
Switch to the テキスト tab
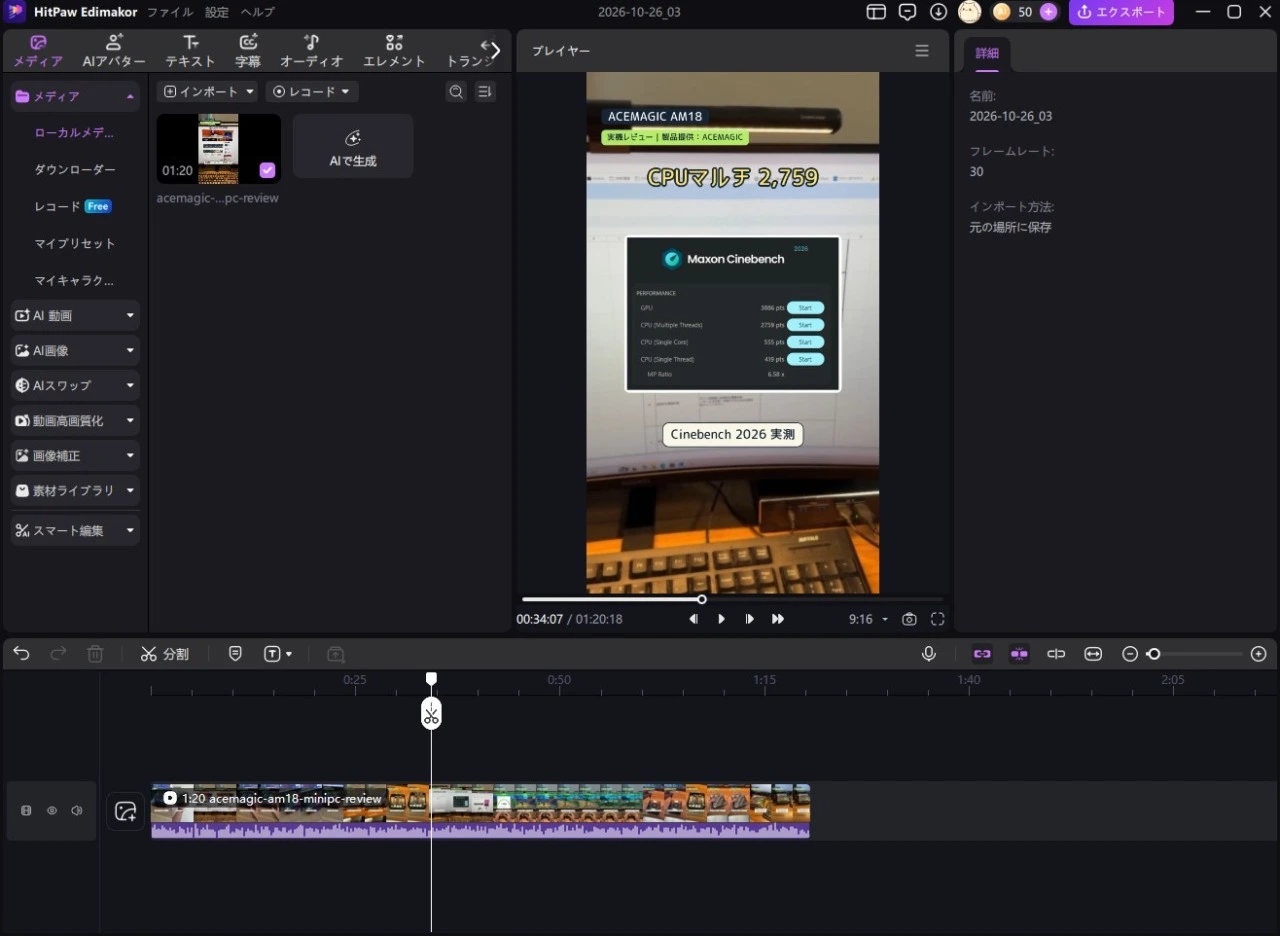click(x=190, y=51)
